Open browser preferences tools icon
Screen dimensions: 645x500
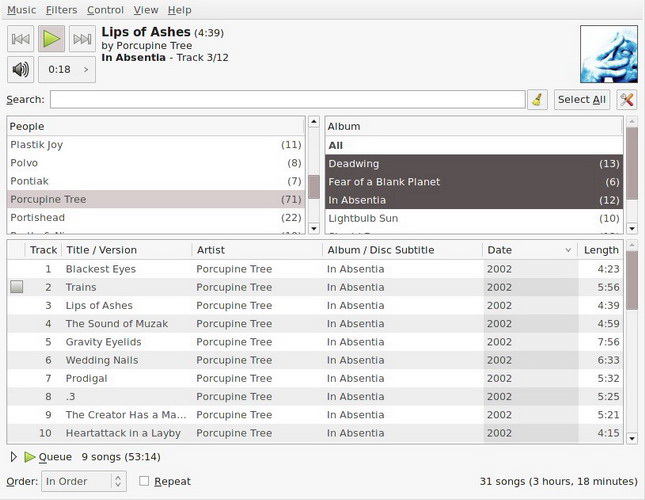[x=626, y=99]
